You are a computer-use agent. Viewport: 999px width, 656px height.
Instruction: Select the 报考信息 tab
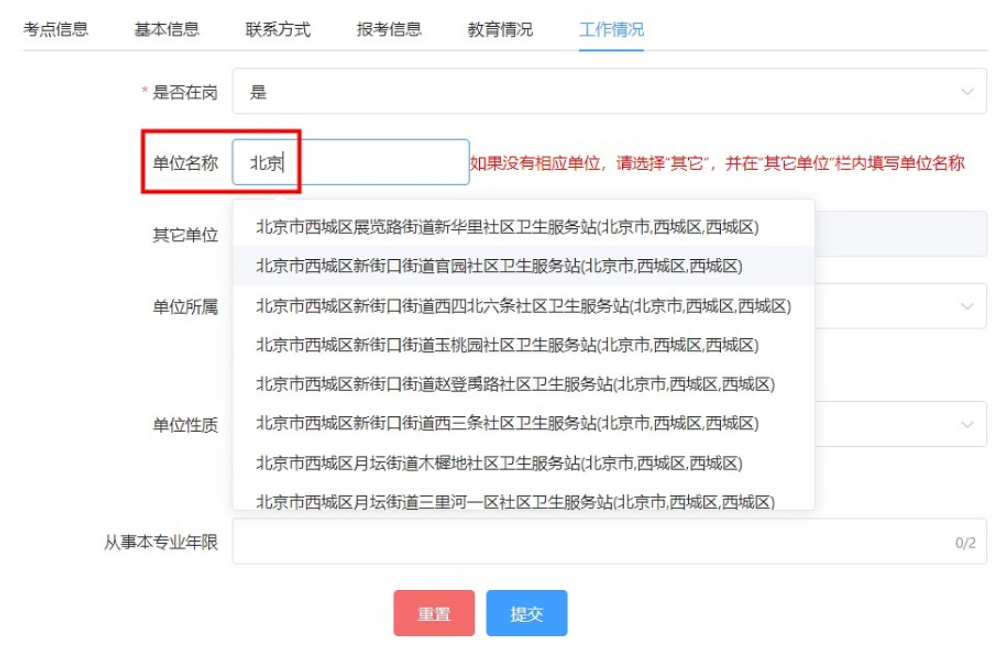pyautogui.click(x=389, y=29)
